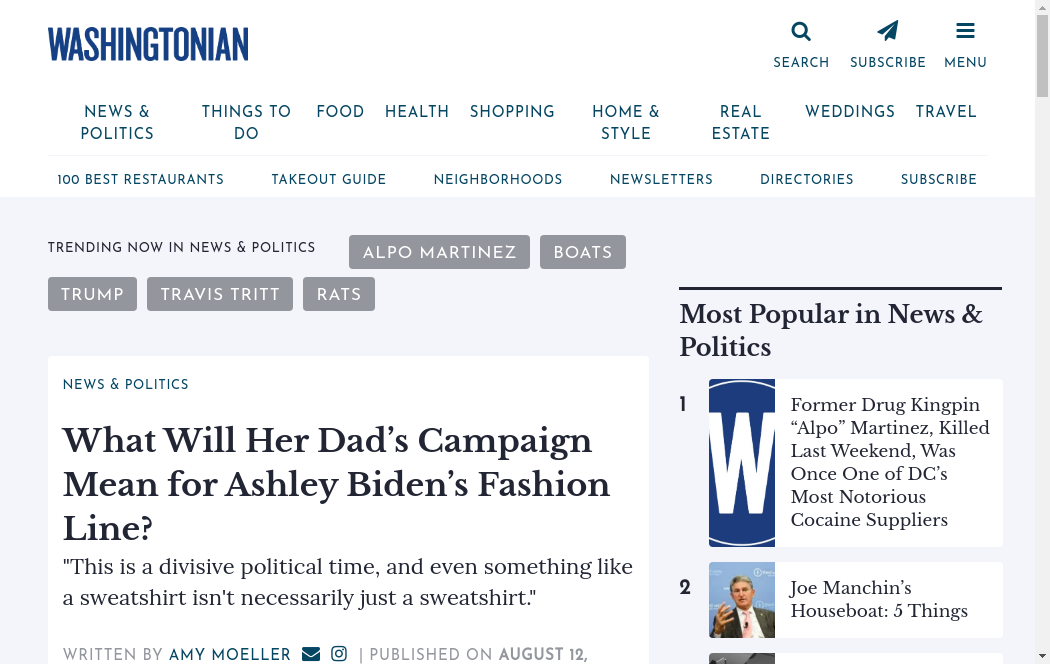The width and height of the screenshot is (1050, 664).
Task: Open Amy Moeller's Instagram icon
Action: click(339, 654)
